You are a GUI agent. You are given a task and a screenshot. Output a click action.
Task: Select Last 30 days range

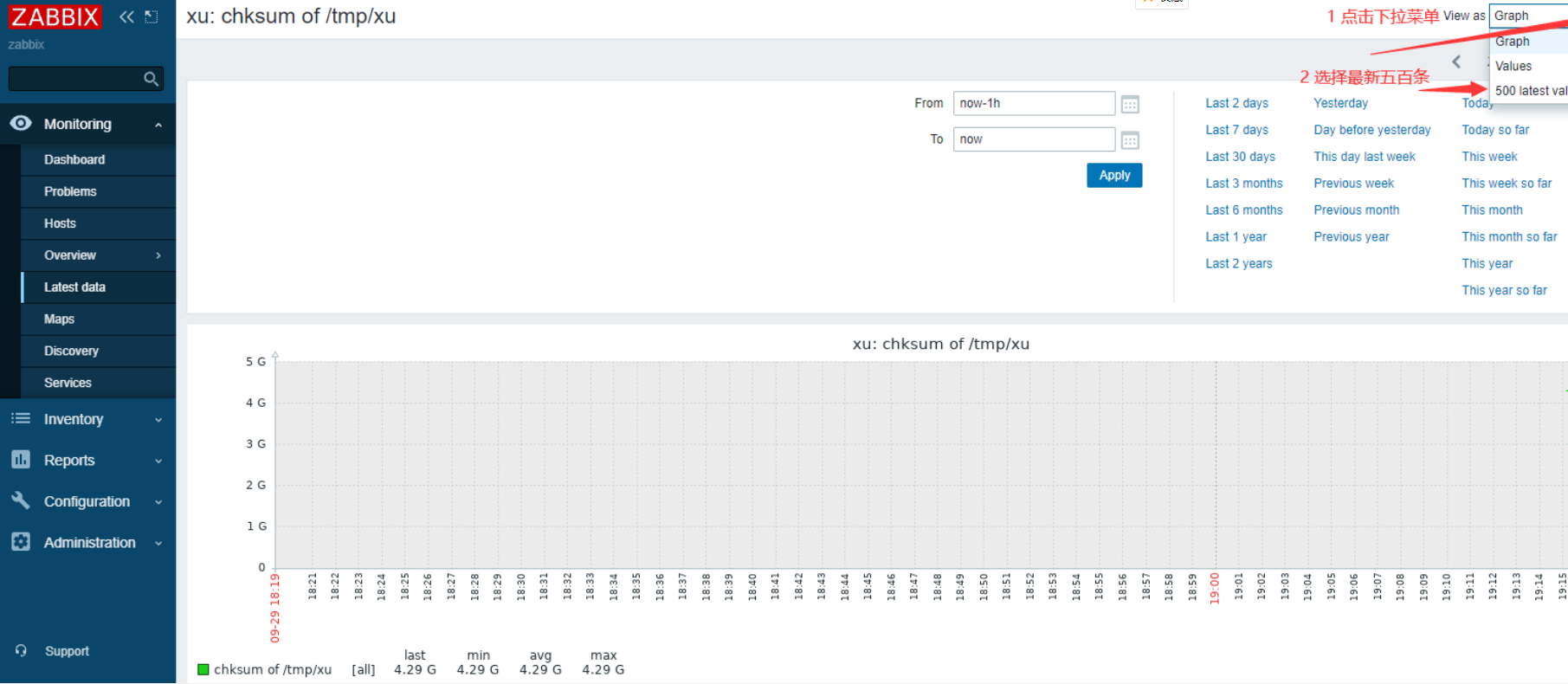pos(1240,157)
